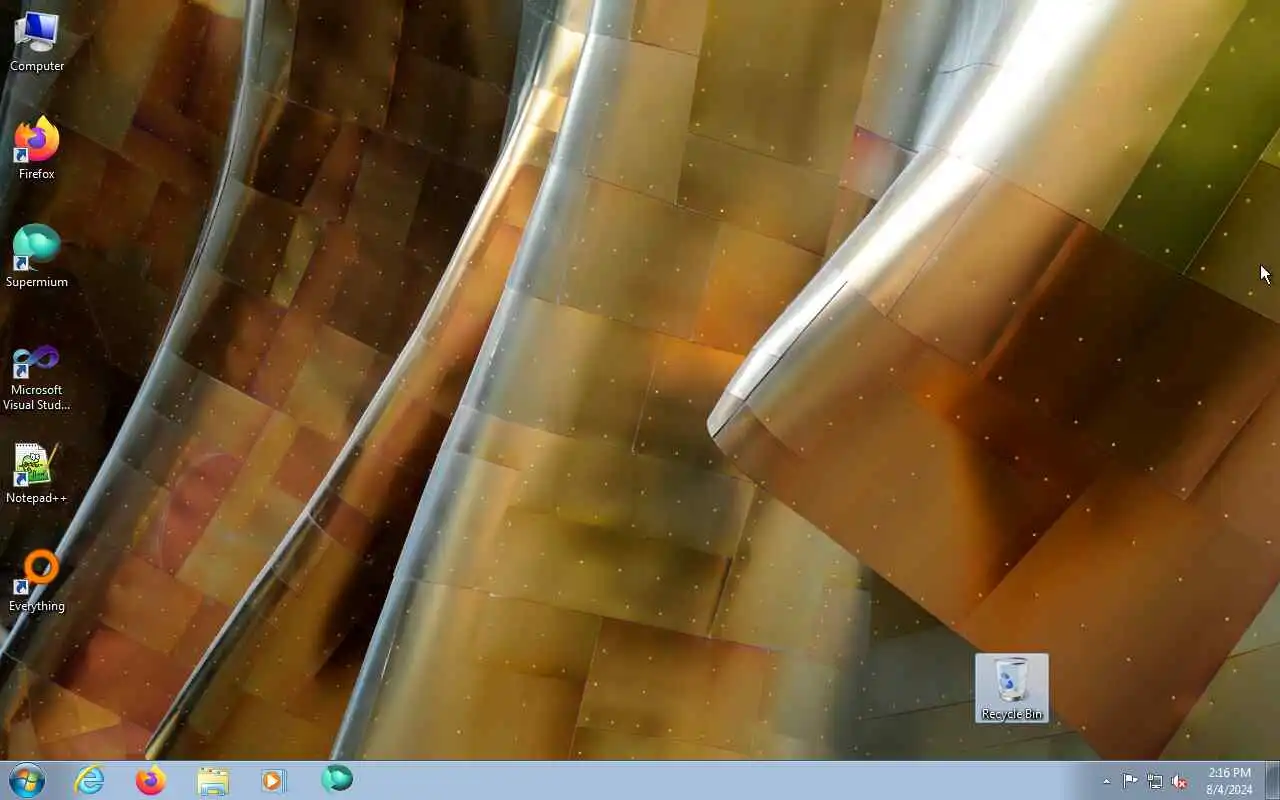Viewport: 1280px width, 800px height.
Task: Open the Windows Start menu
Action: pyautogui.click(x=27, y=780)
